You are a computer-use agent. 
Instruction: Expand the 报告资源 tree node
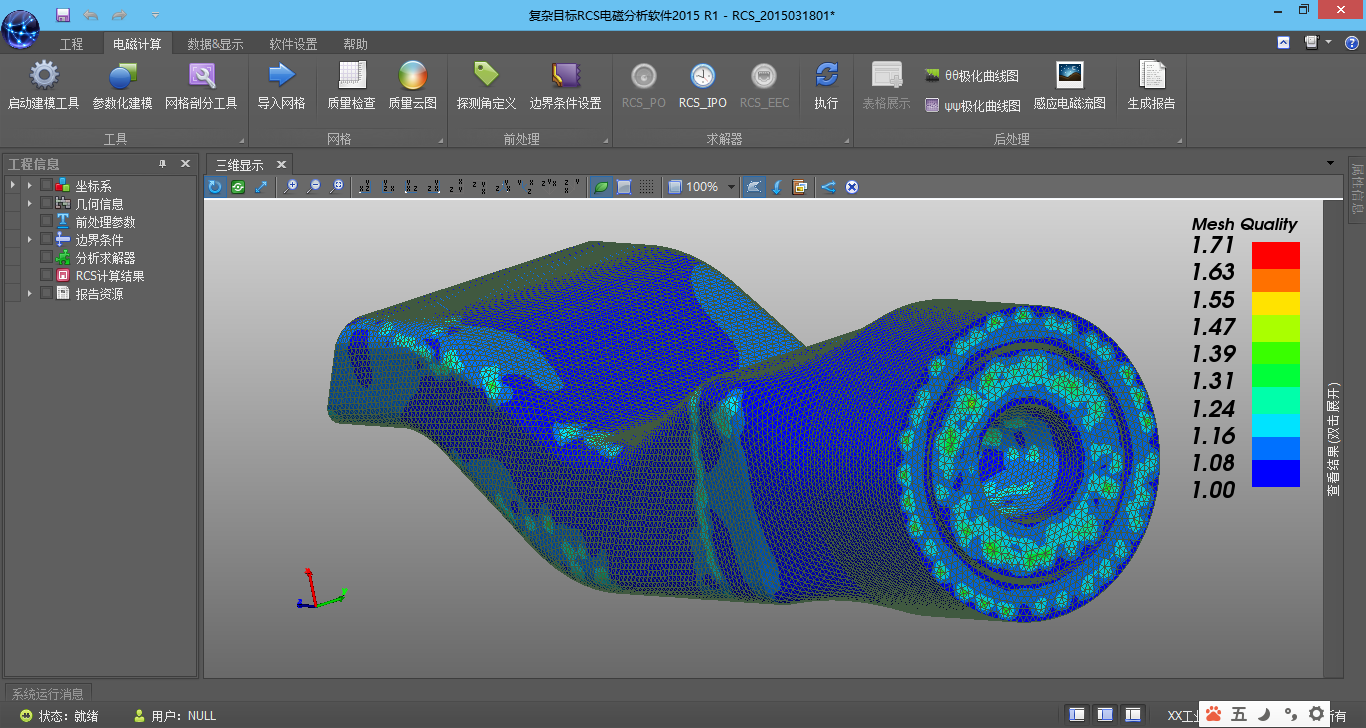[30, 294]
